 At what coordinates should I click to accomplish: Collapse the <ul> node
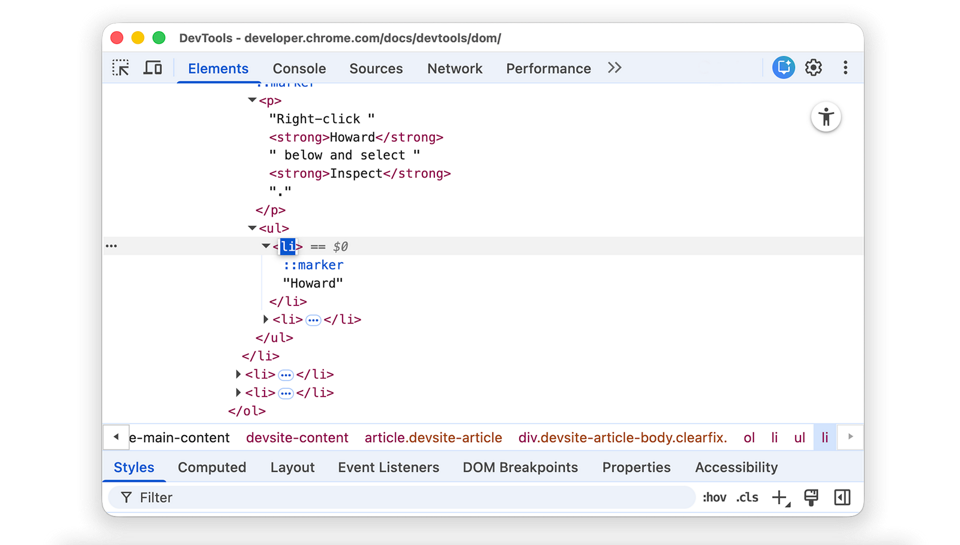(252, 228)
